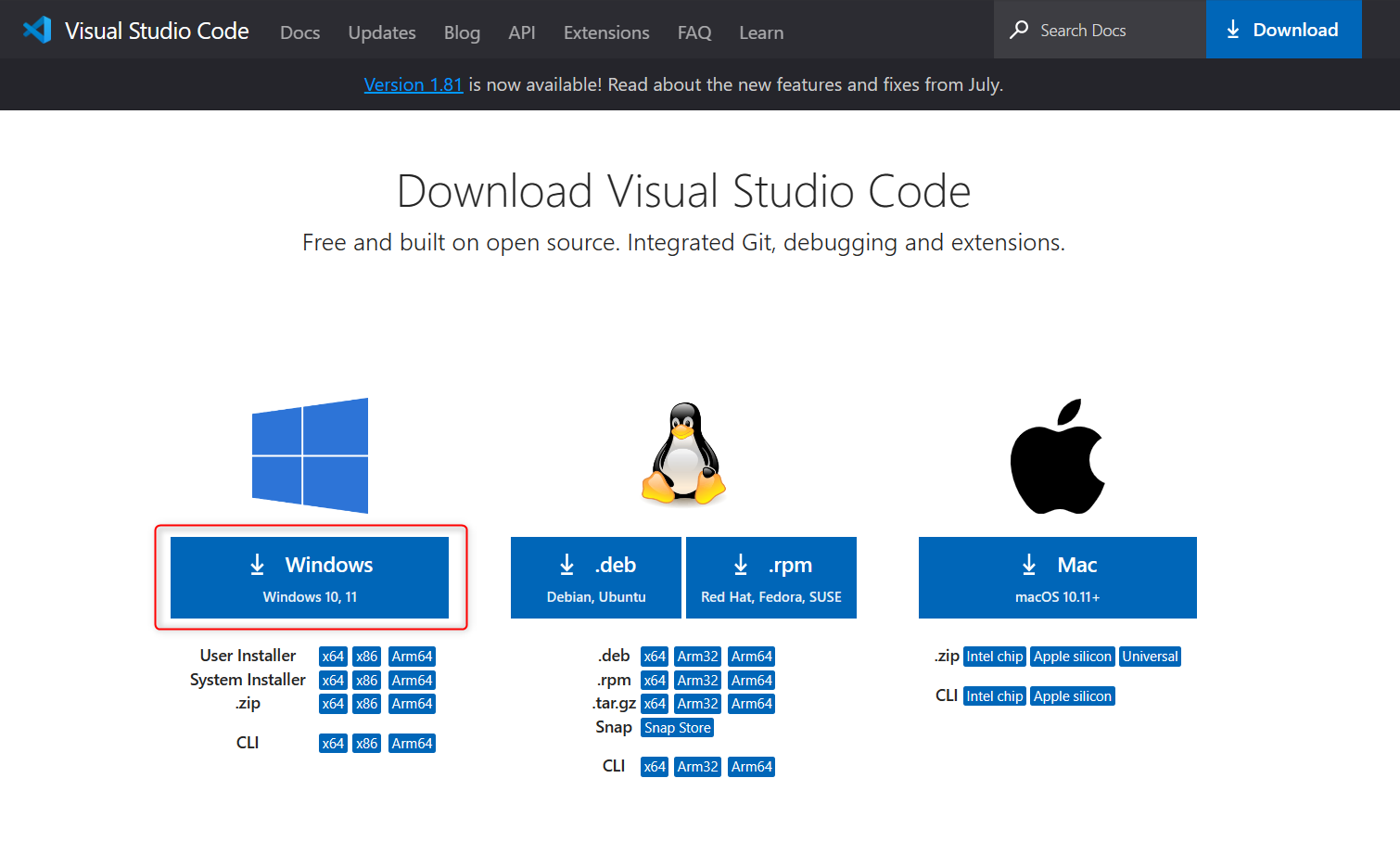This screenshot has height=842, width=1400.
Task: Select Linux .deb Arm32 link
Action: pos(698,657)
